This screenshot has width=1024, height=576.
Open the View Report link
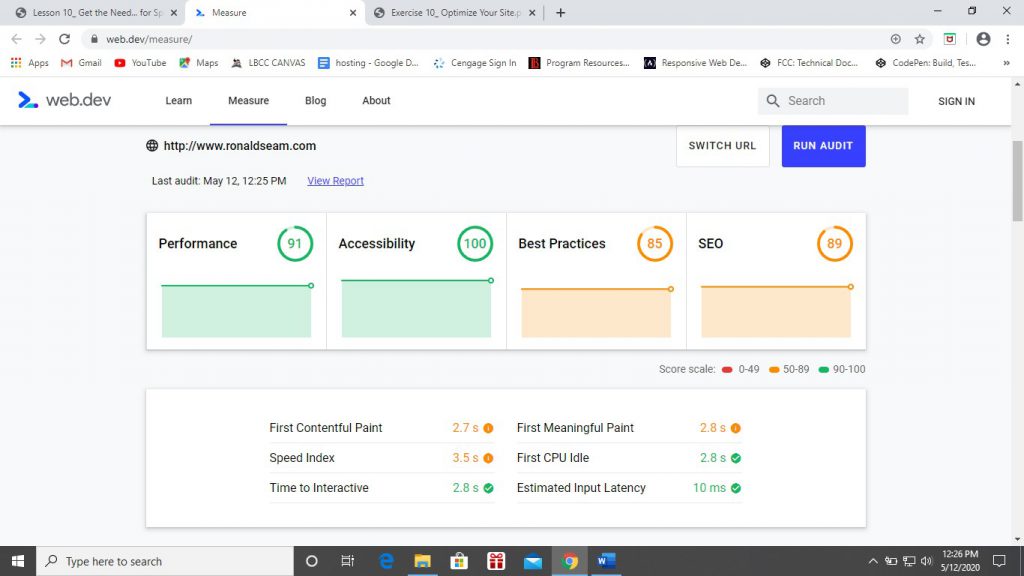coord(335,181)
